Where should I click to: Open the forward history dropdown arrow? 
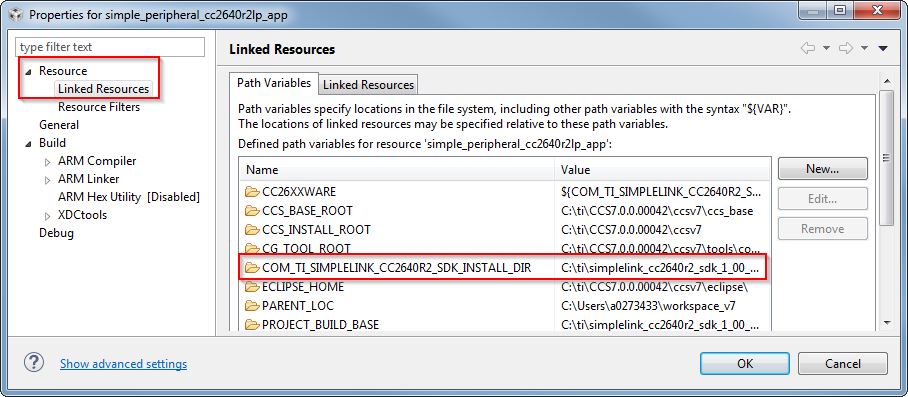click(x=865, y=48)
